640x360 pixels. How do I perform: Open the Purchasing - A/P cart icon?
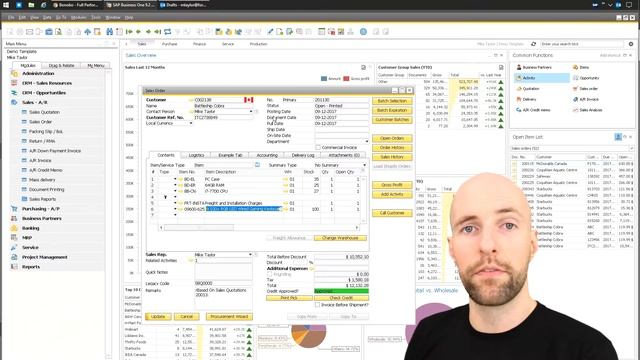(x=14, y=209)
